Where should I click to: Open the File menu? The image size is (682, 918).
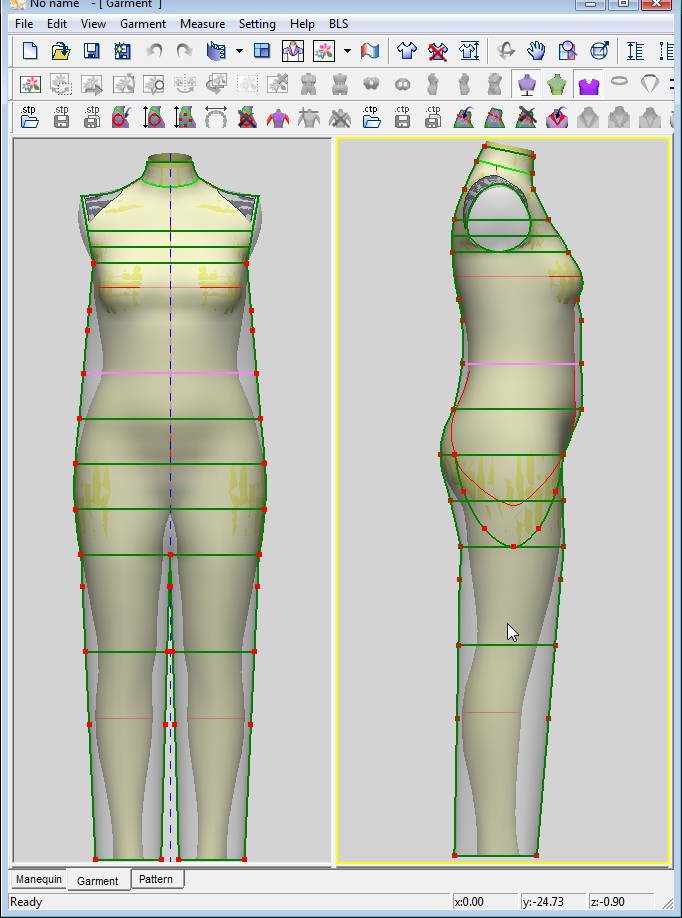pos(24,24)
